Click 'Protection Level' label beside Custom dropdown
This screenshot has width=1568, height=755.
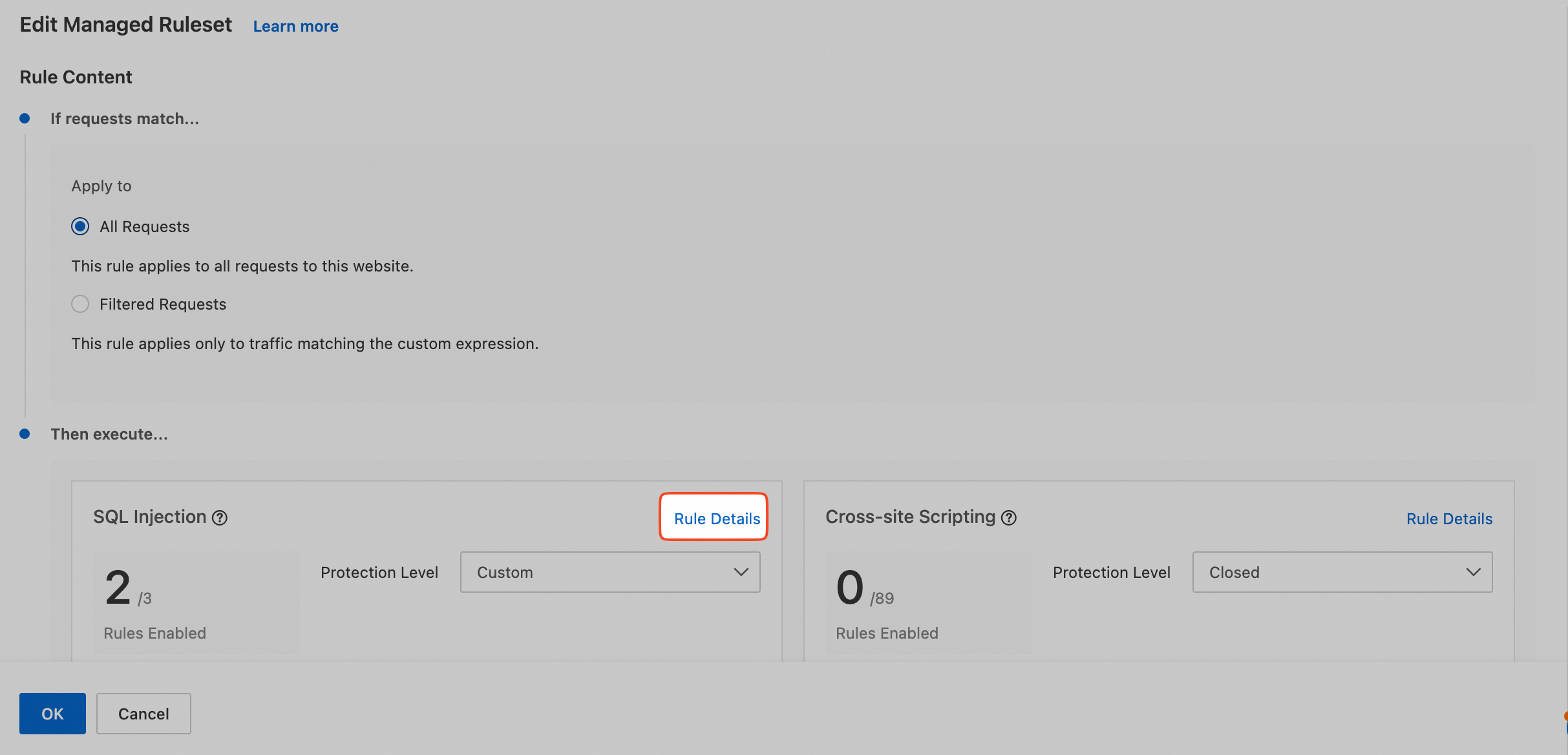[x=379, y=573]
